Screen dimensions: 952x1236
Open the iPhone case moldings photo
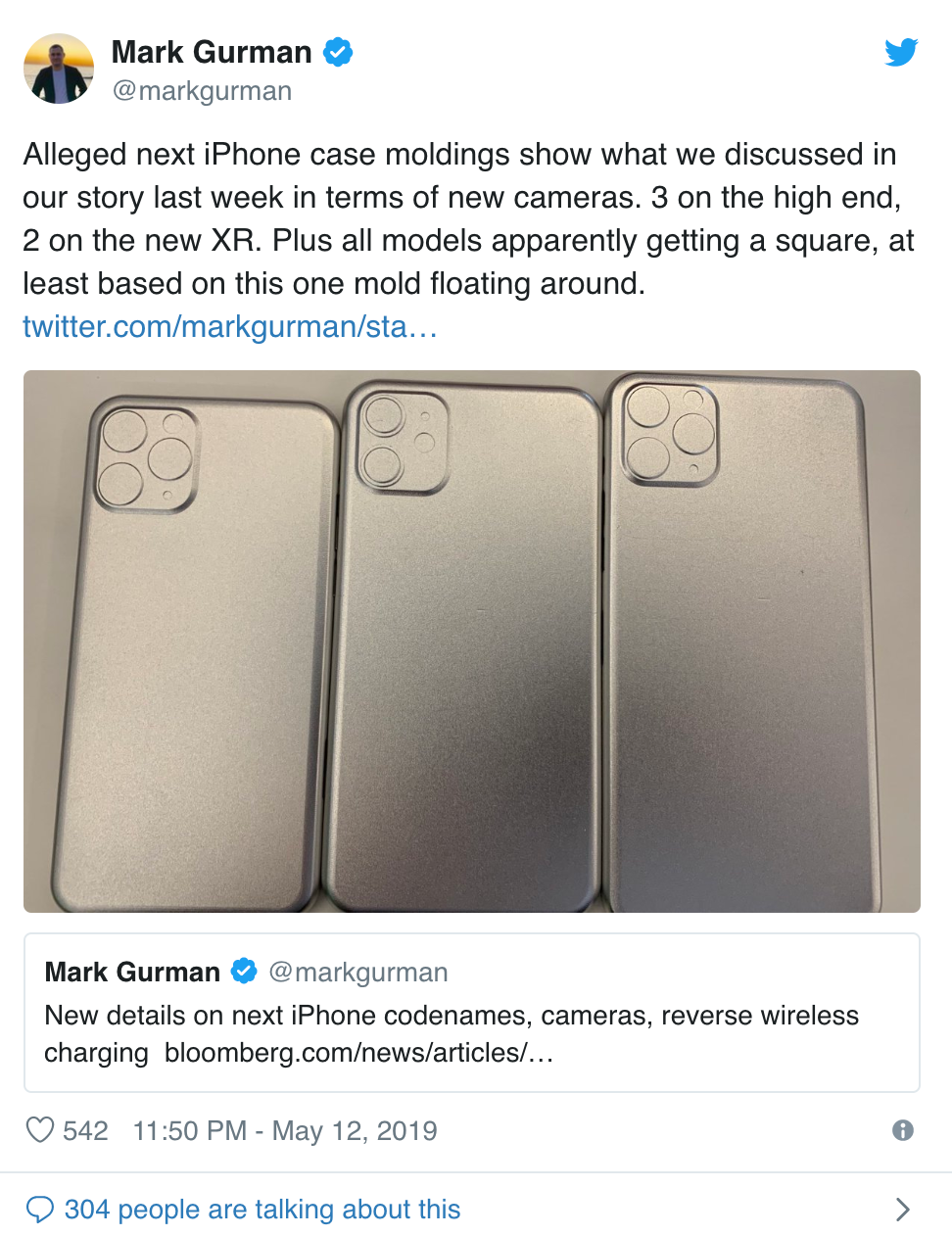pos(472,642)
